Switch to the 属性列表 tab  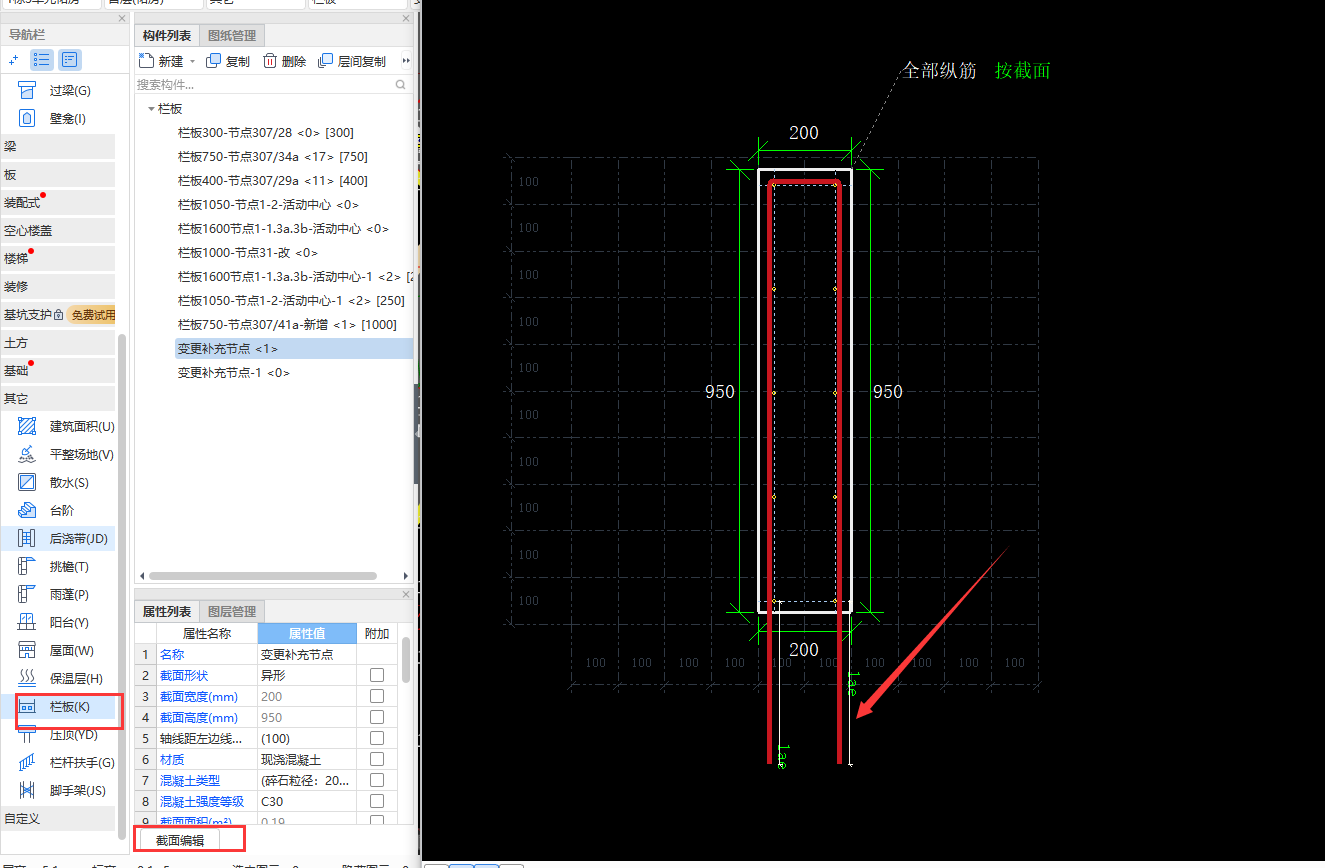[166, 612]
